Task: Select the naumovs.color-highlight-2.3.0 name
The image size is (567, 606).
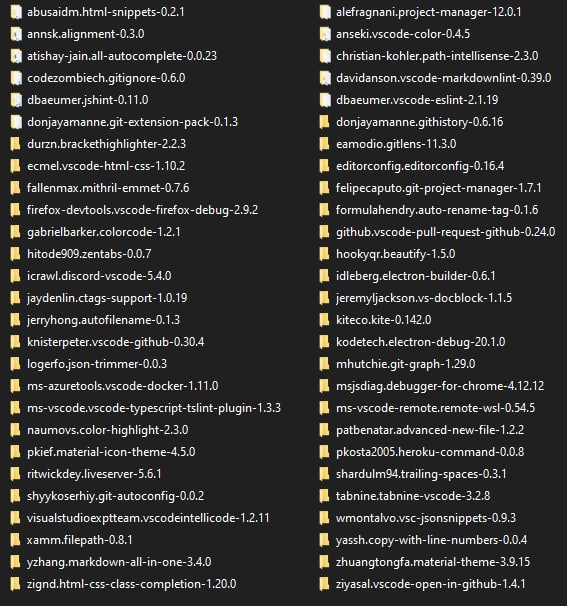Action: click(x=107, y=430)
